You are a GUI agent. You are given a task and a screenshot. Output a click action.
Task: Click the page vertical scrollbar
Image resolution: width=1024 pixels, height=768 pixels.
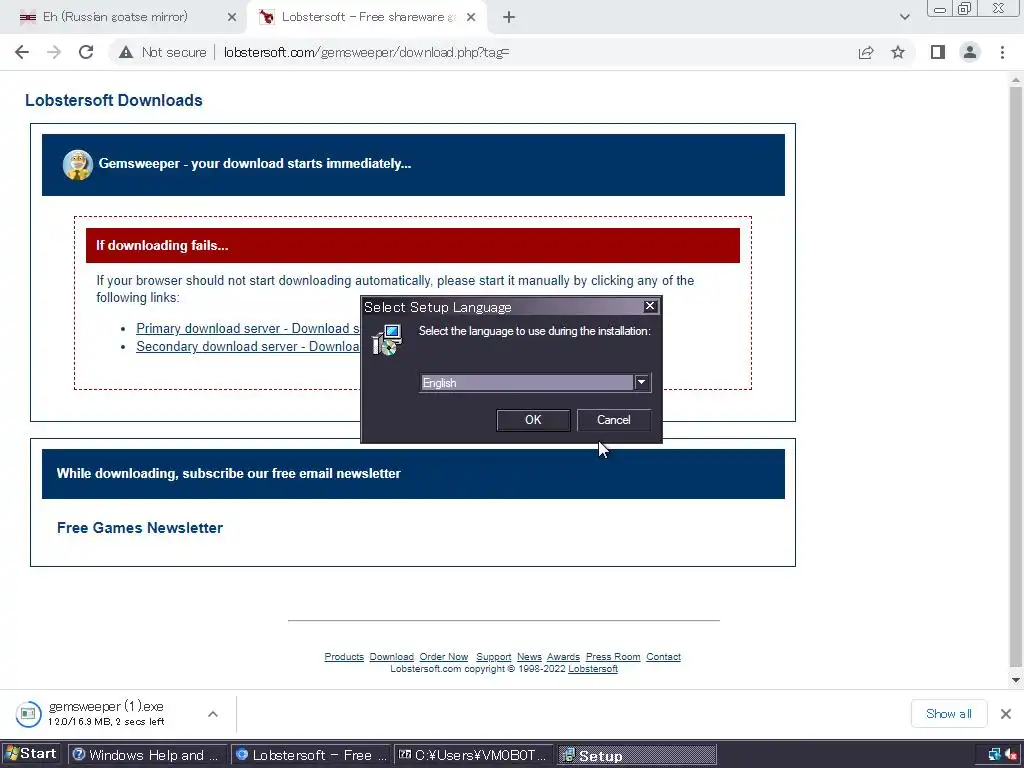[x=1016, y=376]
